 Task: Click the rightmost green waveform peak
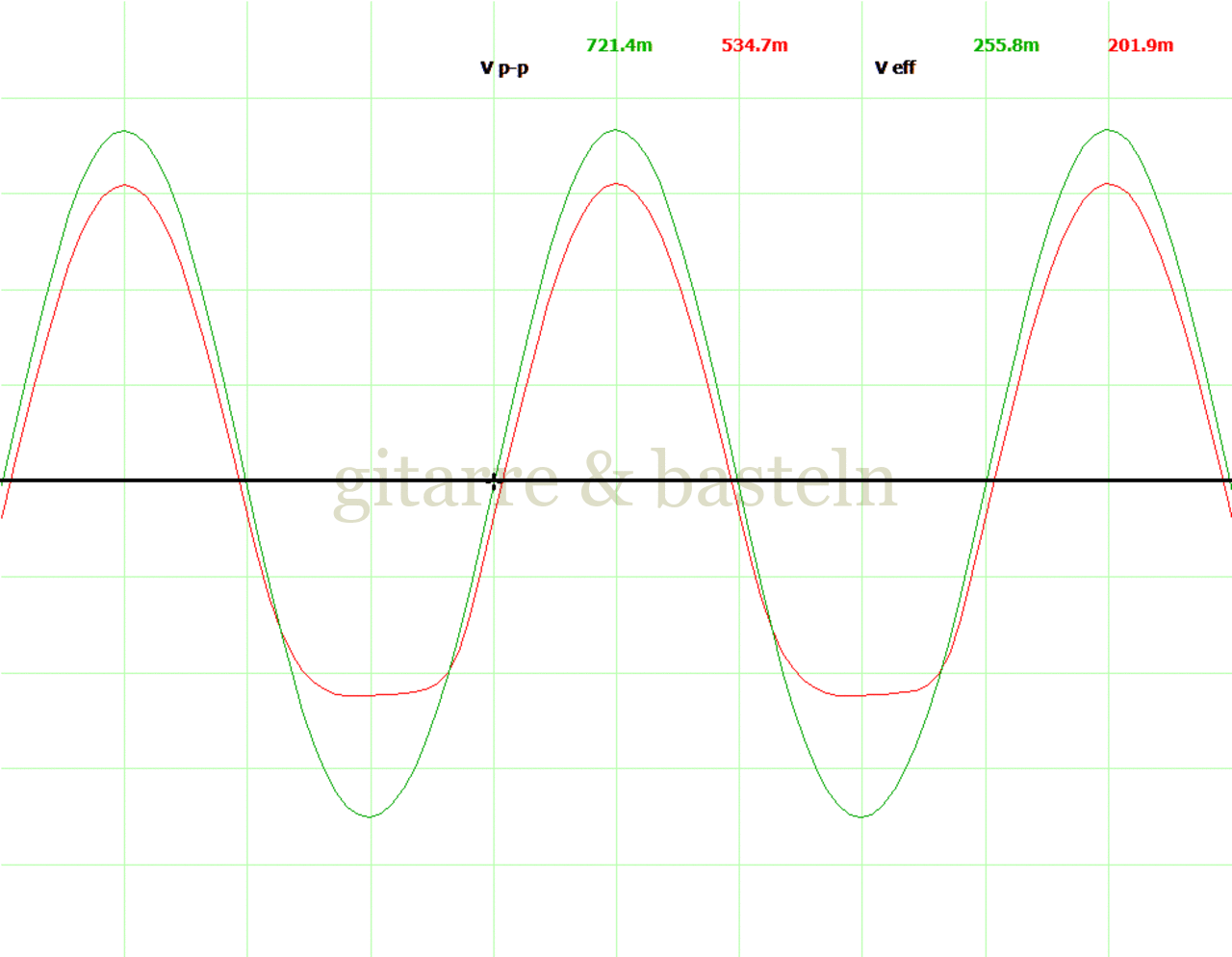tap(1109, 130)
